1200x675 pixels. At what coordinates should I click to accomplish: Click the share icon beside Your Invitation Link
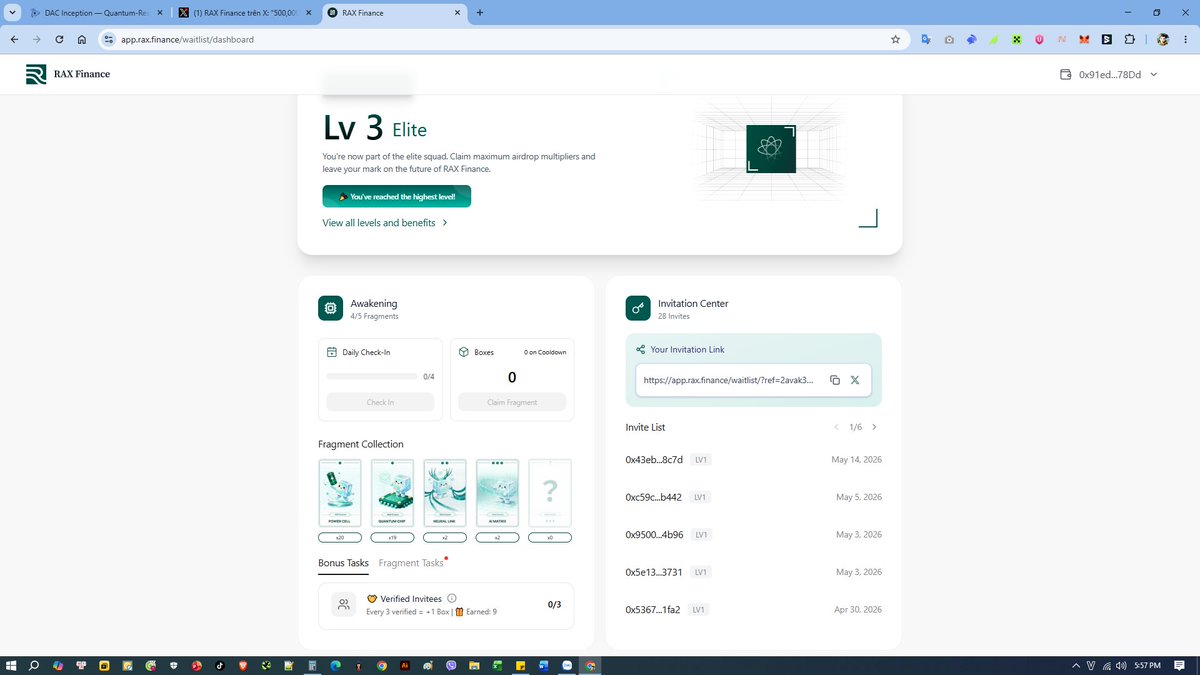click(641, 350)
